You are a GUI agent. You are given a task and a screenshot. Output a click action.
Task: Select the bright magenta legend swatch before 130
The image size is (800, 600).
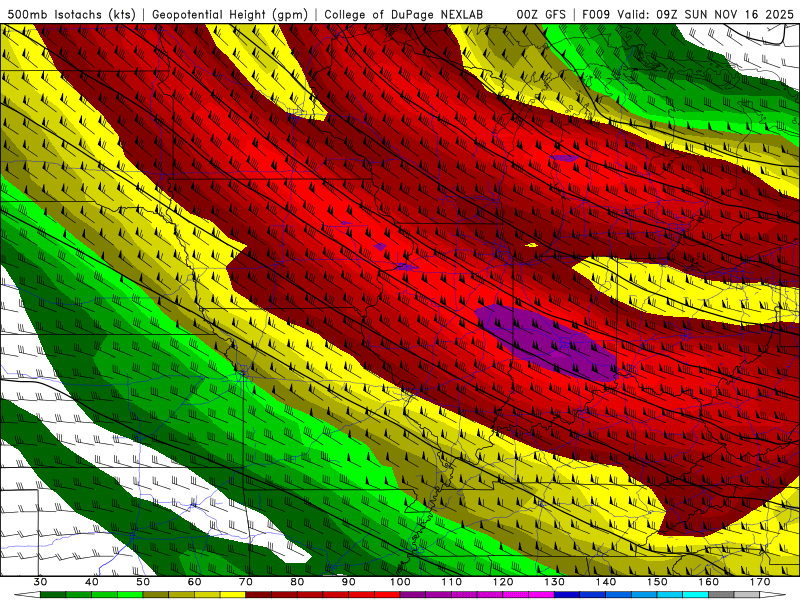542,595
